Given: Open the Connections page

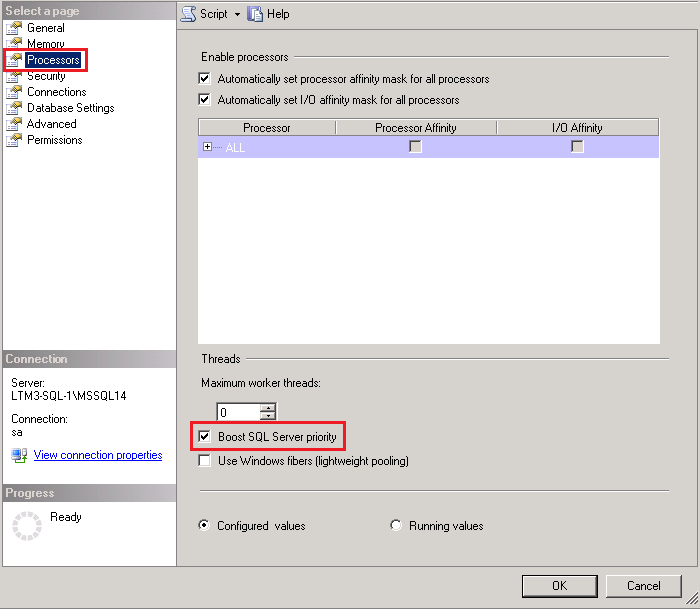Looking at the screenshot, I should tap(57, 92).
